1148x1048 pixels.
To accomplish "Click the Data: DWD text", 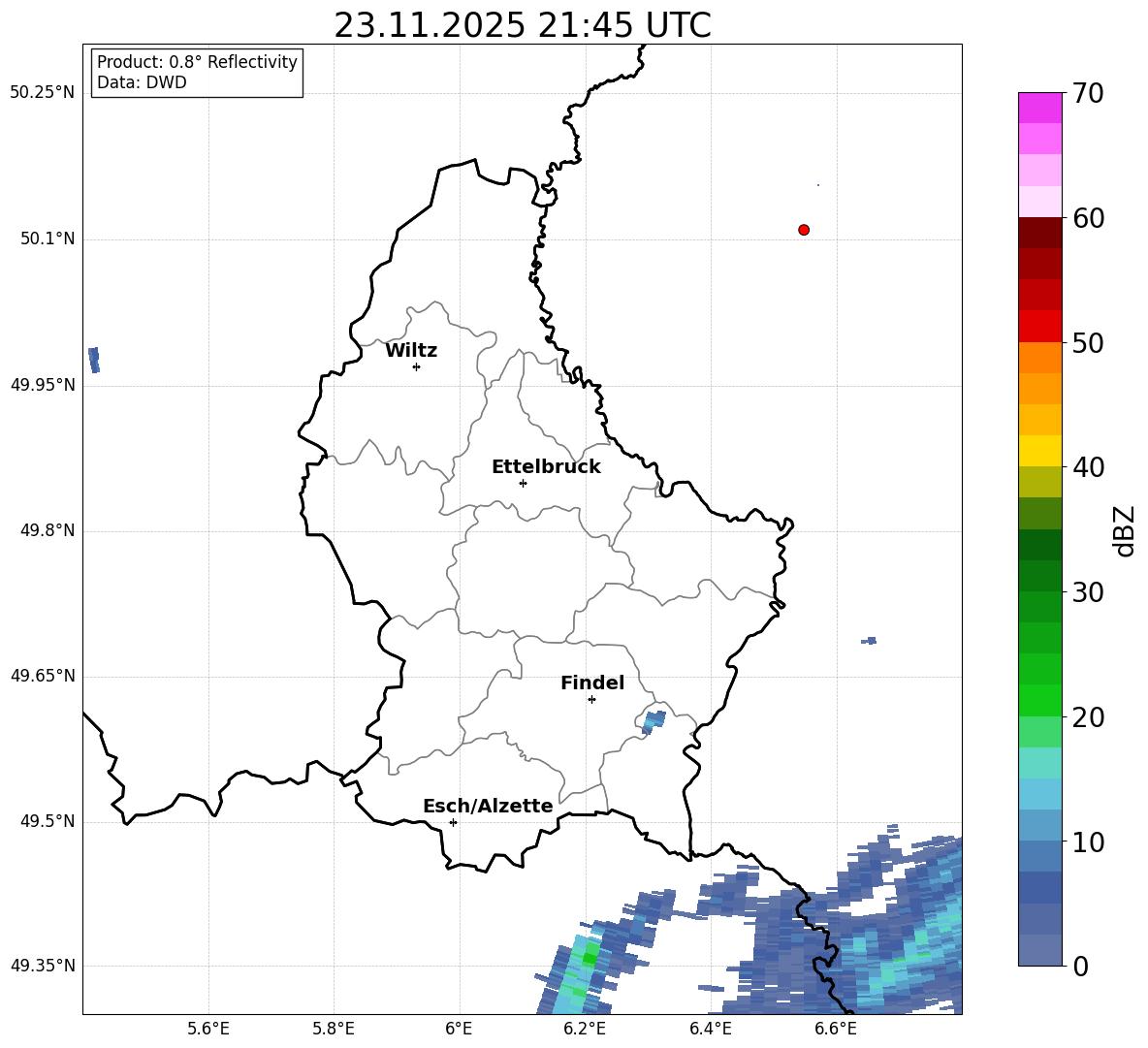I will (x=142, y=82).
